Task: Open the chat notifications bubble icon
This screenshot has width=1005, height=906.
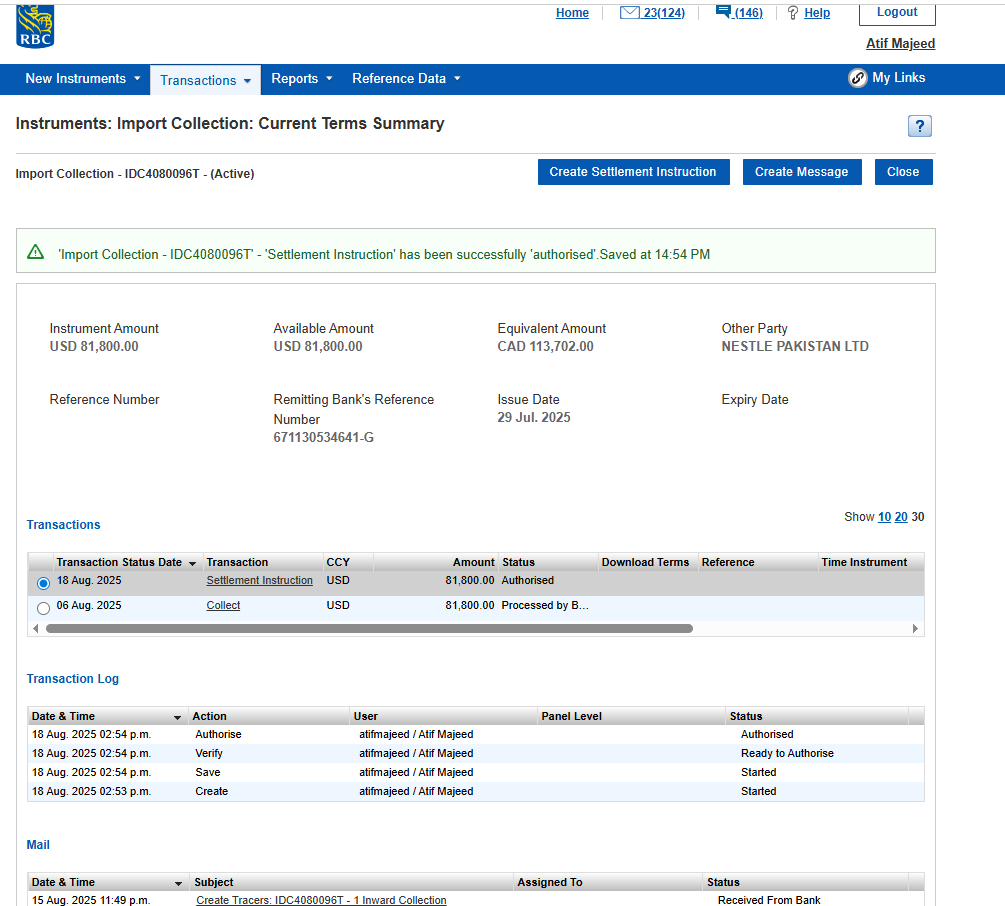Action: point(723,12)
